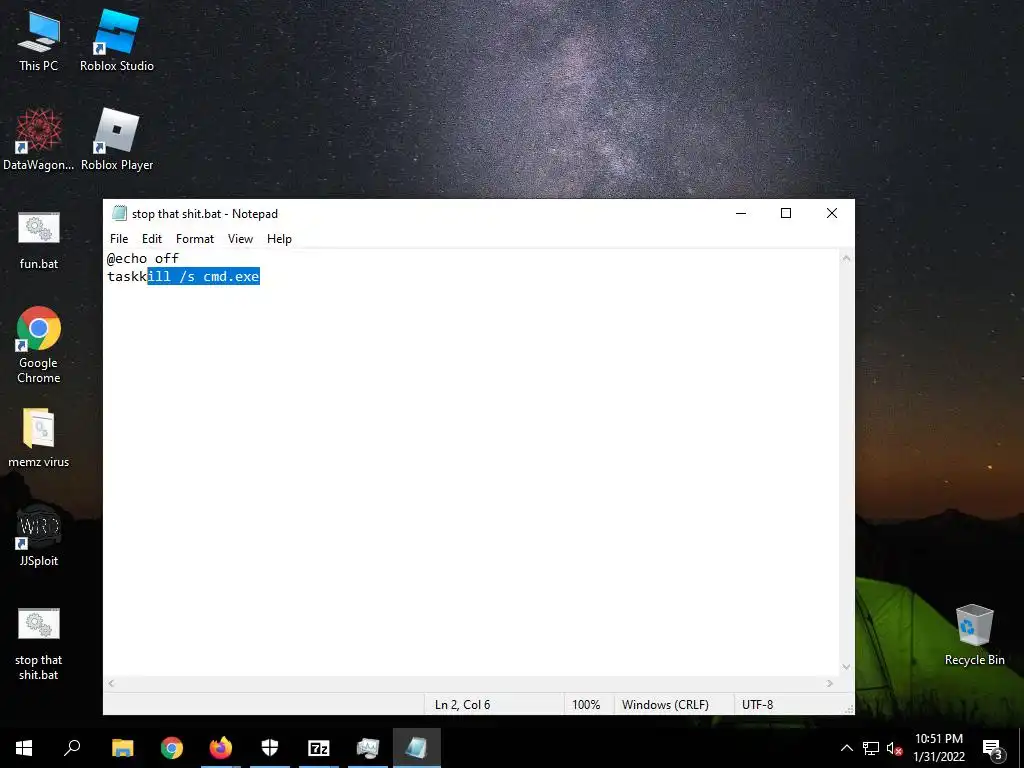
Task: Click '100%' zoom in status bar
Action: click(x=586, y=705)
